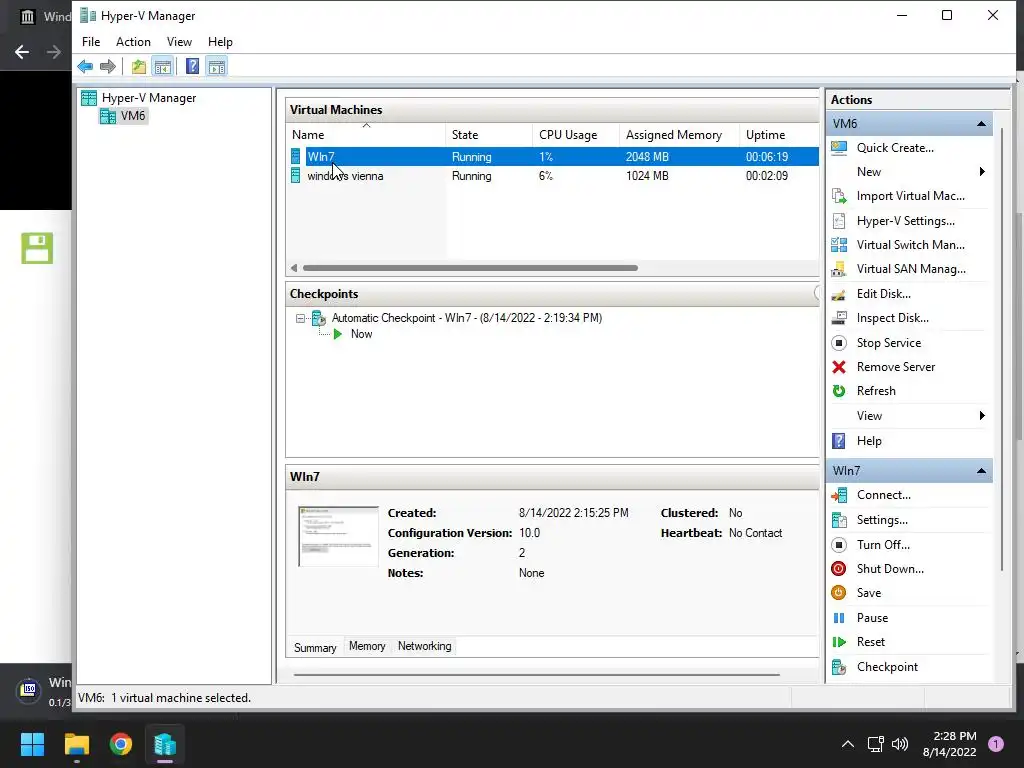Connect to the WIn7 virtual machine
1024x768 pixels.
click(x=884, y=495)
